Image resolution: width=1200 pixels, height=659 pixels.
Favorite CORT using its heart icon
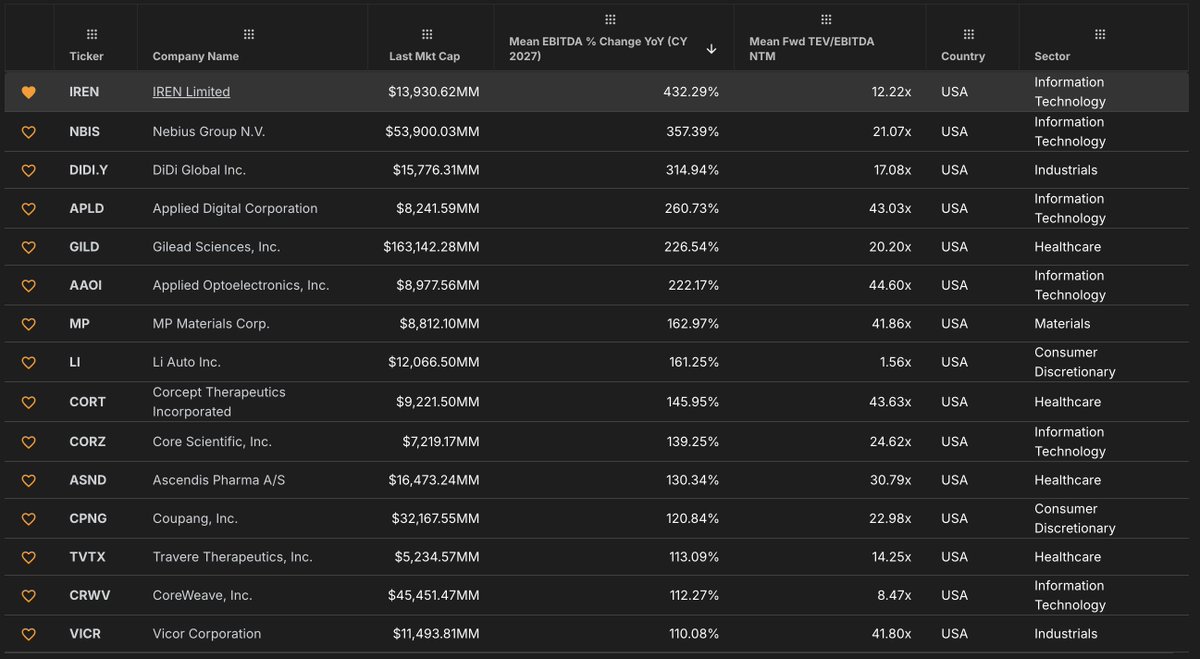pos(28,402)
